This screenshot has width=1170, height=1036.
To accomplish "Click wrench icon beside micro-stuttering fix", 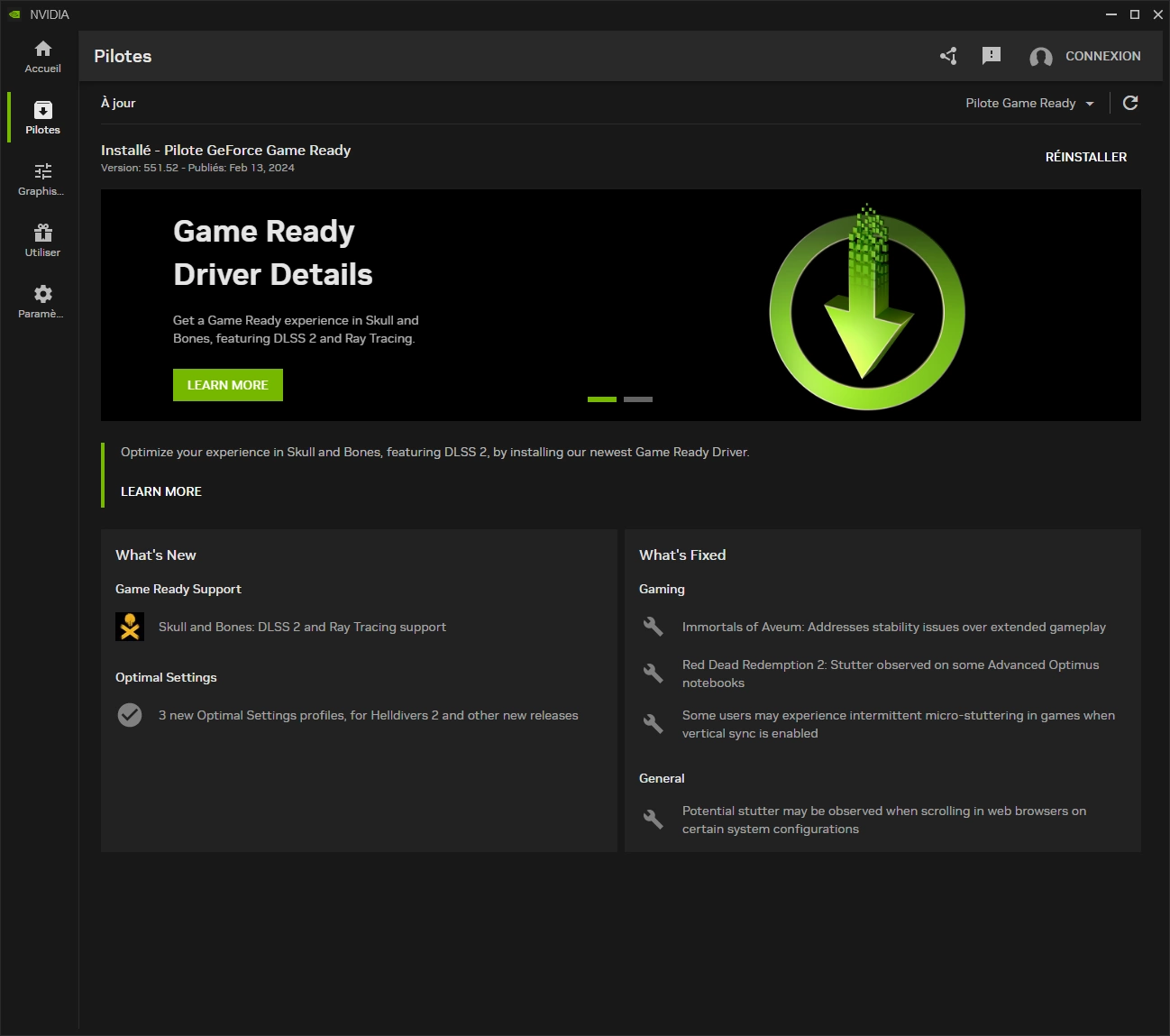I will tap(654, 723).
